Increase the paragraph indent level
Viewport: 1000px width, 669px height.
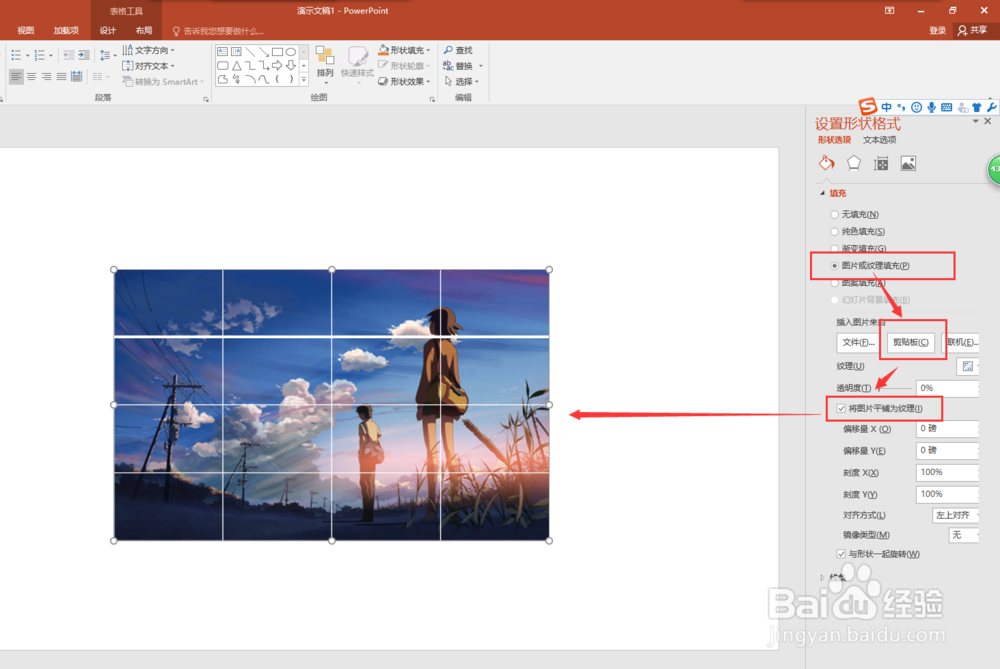(84, 55)
